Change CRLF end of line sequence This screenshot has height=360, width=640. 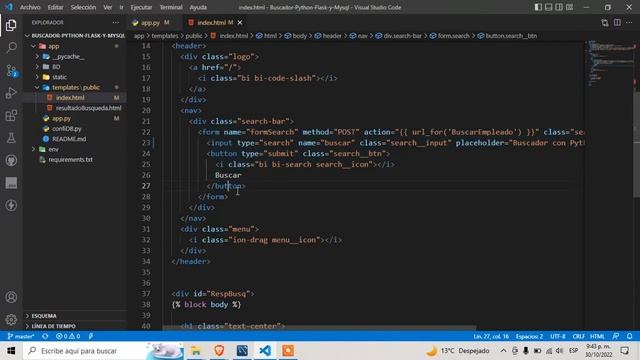click(578, 336)
